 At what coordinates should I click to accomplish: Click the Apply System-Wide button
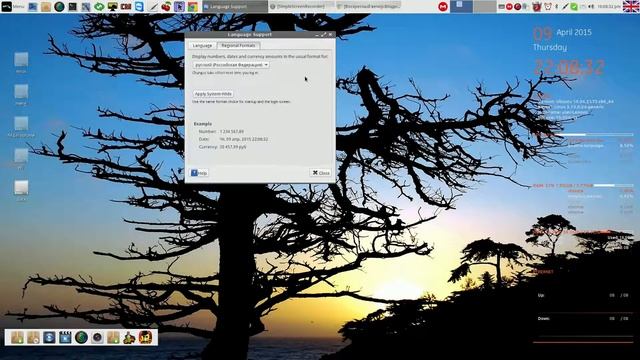213,94
